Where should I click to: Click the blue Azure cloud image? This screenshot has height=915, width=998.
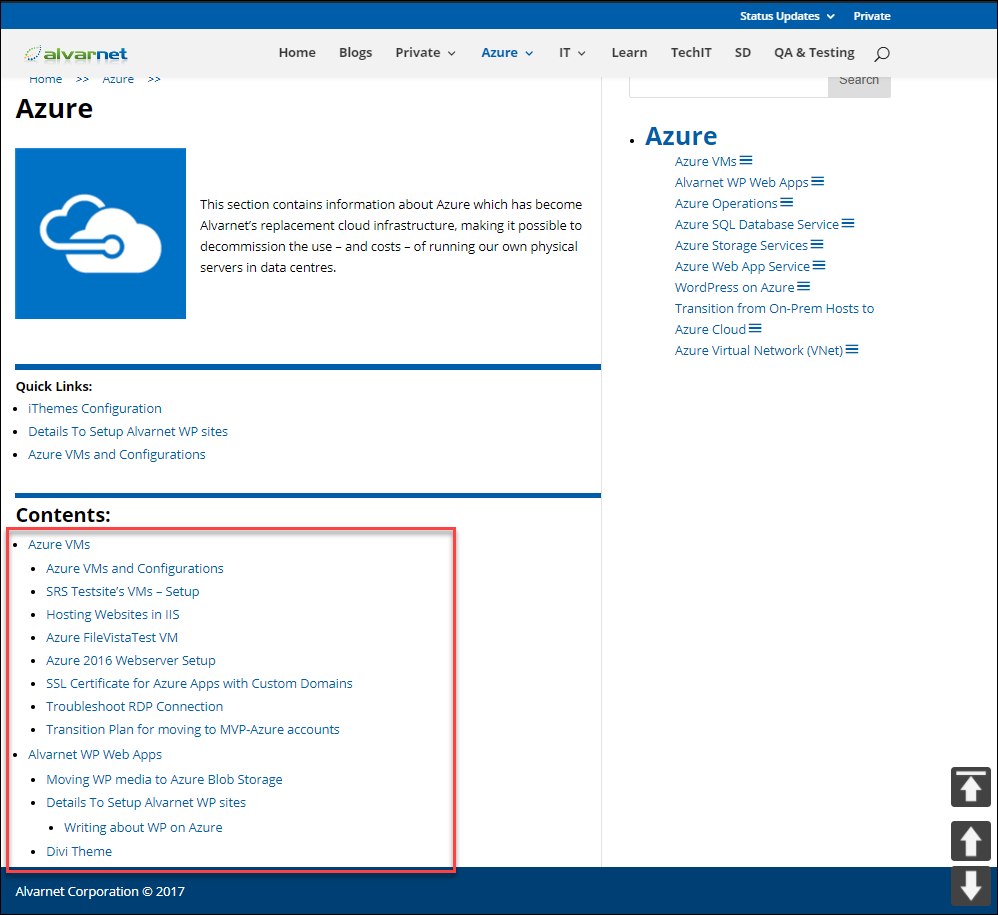[x=101, y=234]
